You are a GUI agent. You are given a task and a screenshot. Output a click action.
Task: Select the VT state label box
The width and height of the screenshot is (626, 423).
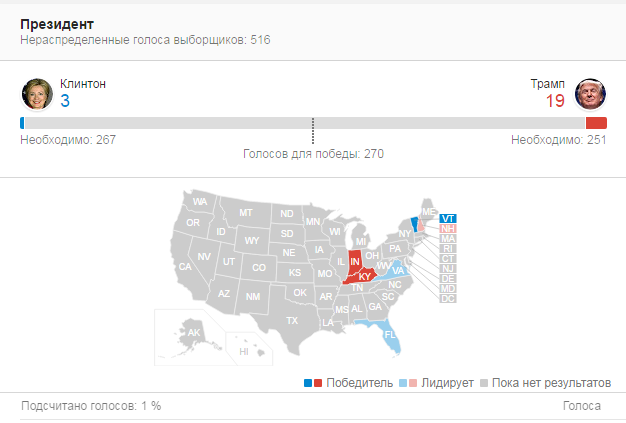(448, 219)
